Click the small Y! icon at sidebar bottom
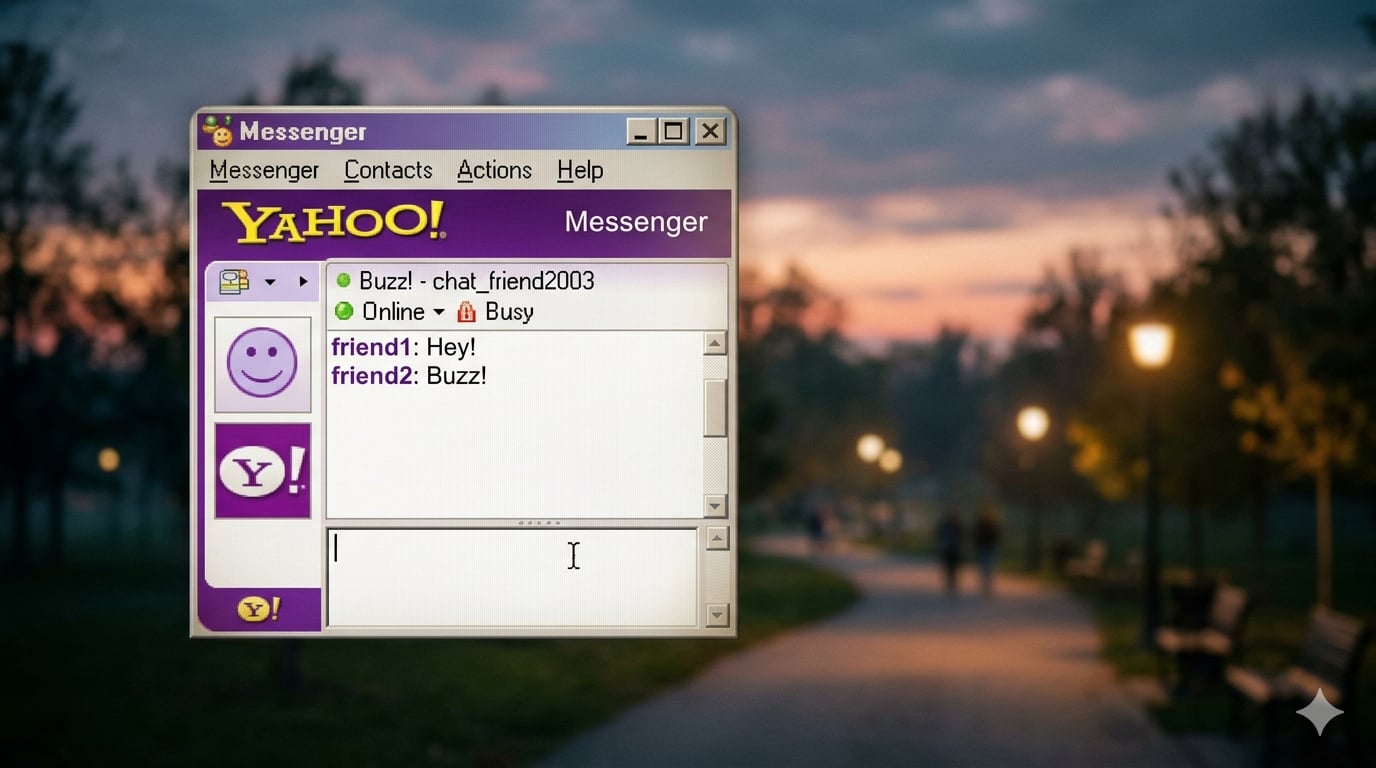Image resolution: width=1376 pixels, height=768 pixels. coord(259,609)
